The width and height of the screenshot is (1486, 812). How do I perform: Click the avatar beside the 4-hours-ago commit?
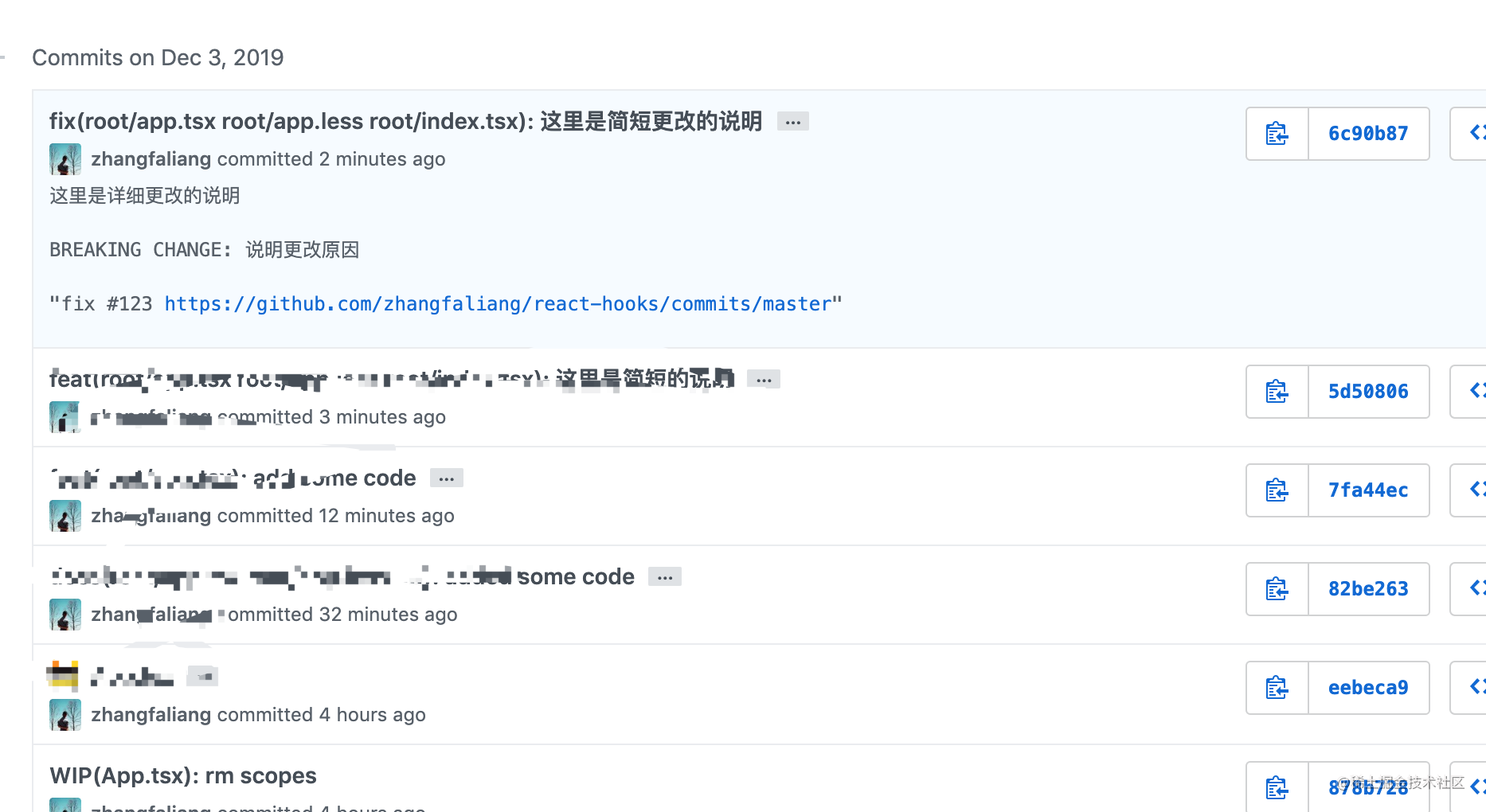[x=65, y=714]
